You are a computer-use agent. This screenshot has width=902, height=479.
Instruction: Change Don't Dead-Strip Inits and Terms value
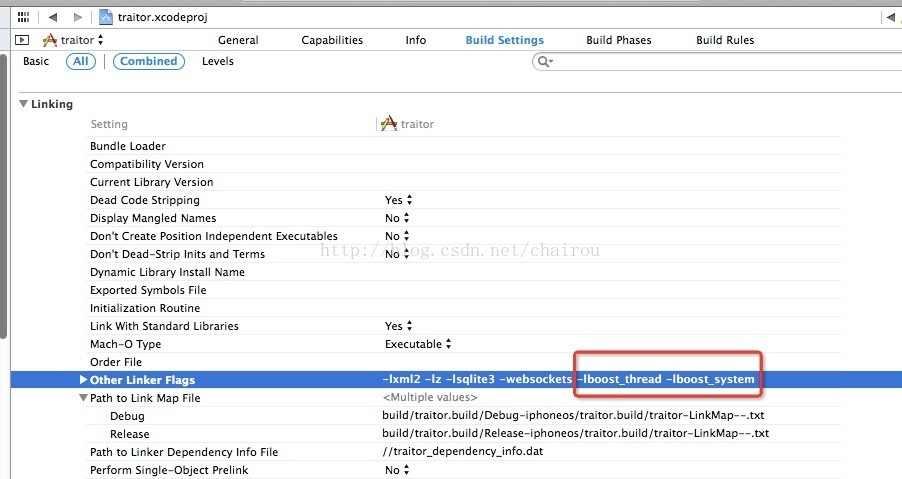(397, 254)
